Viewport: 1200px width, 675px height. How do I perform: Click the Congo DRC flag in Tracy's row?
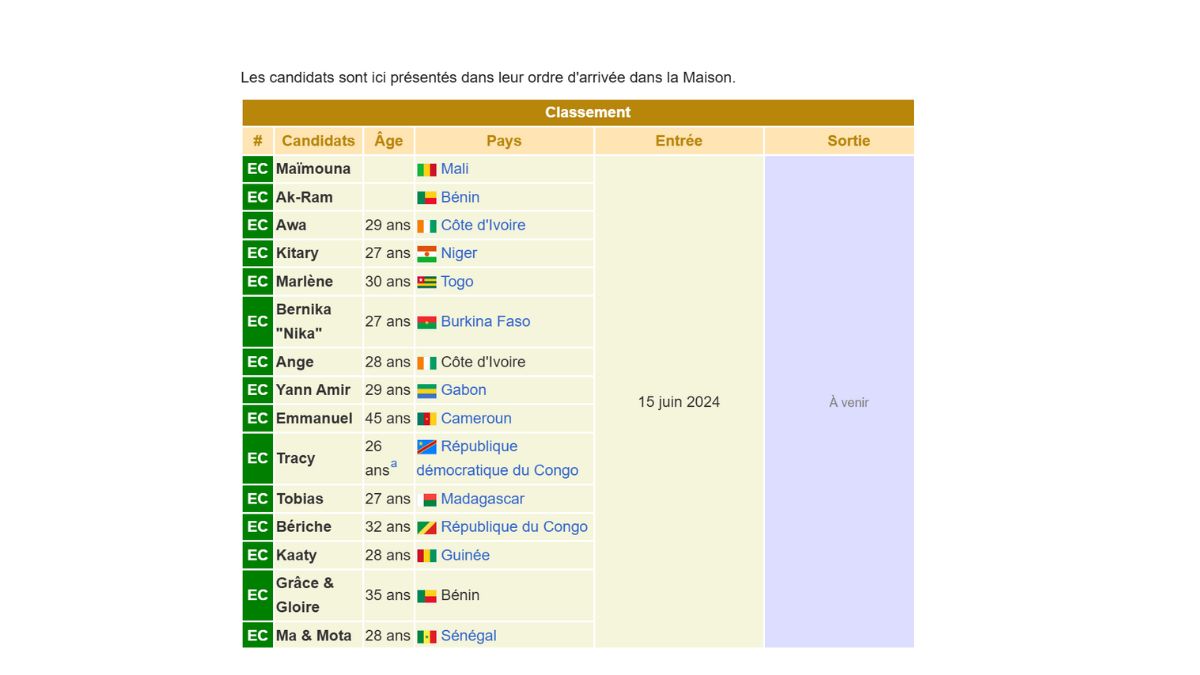click(428, 446)
